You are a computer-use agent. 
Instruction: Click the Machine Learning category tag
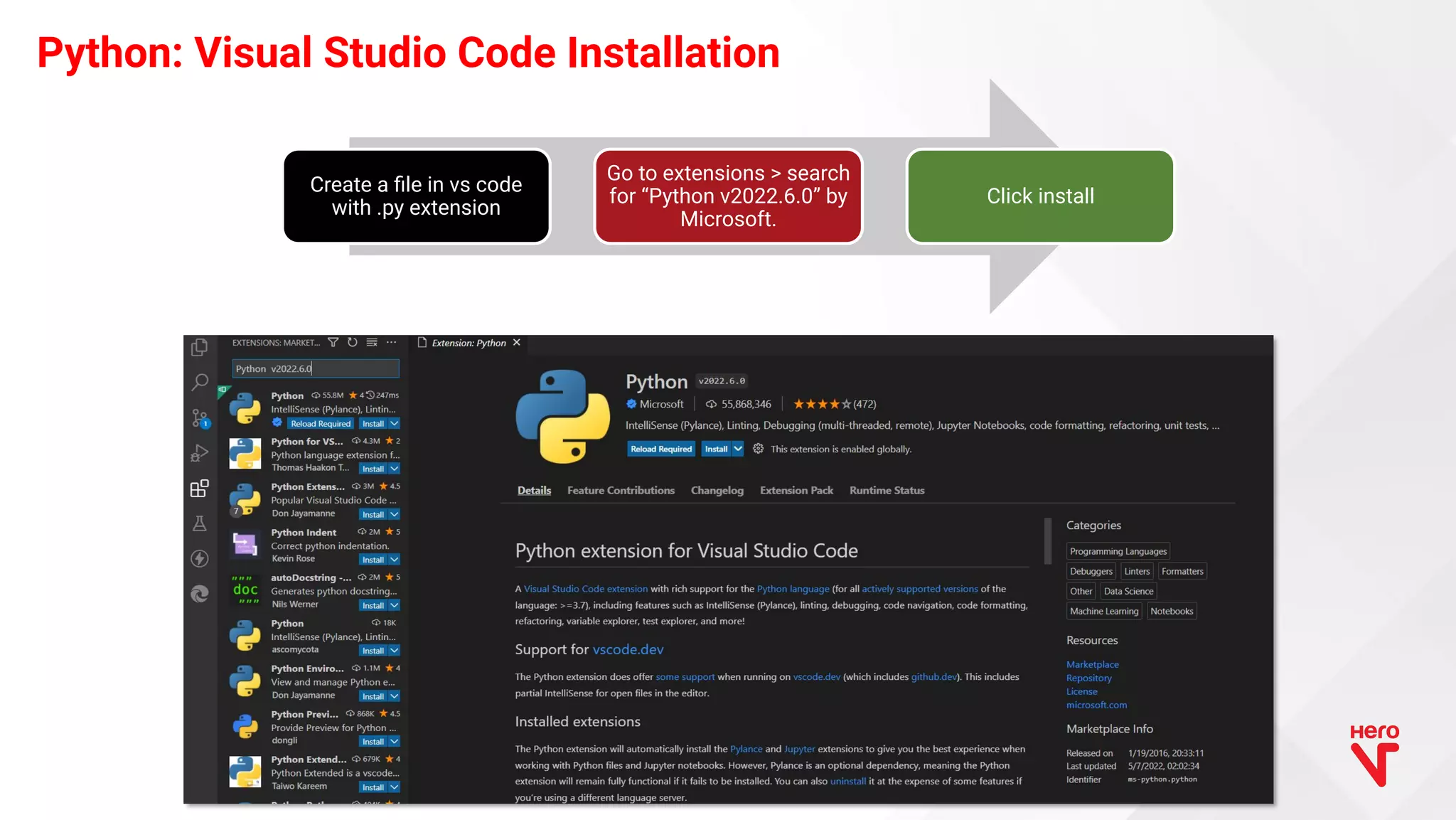coord(1103,611)
